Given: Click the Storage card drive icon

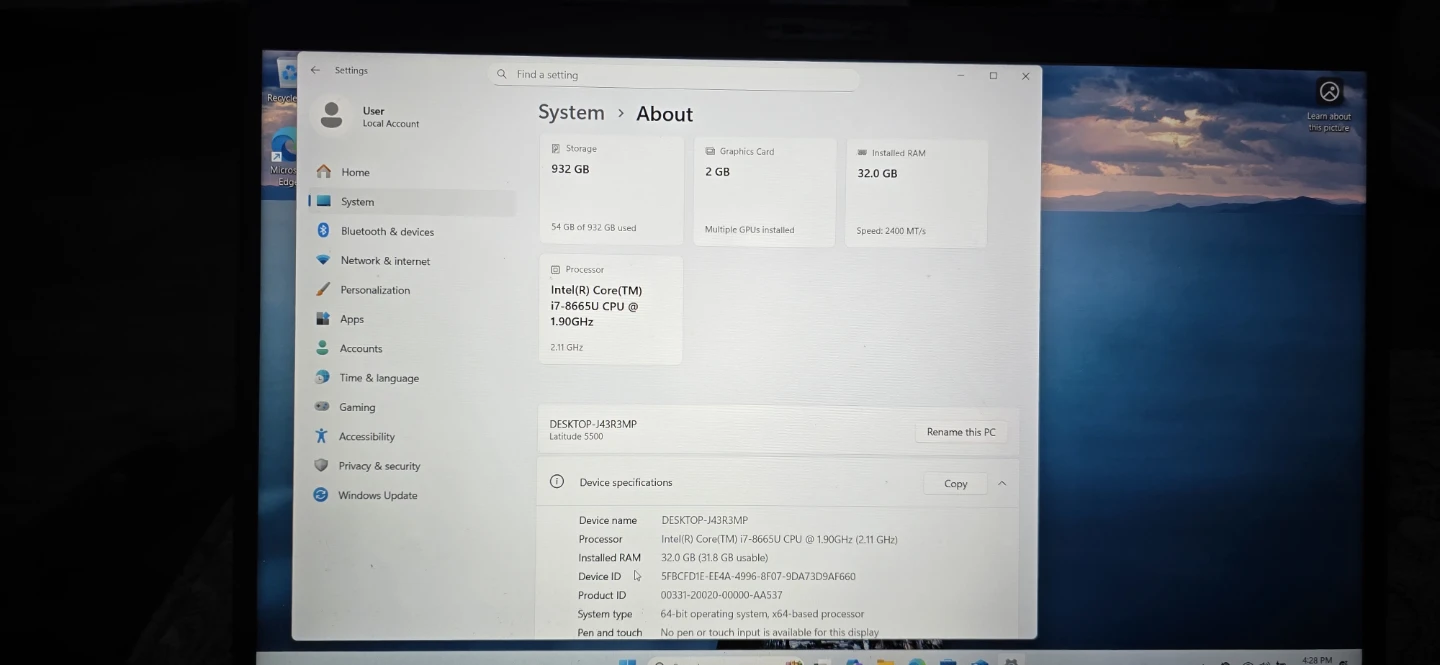Looking at the screenshot, I should pos(556,148).
